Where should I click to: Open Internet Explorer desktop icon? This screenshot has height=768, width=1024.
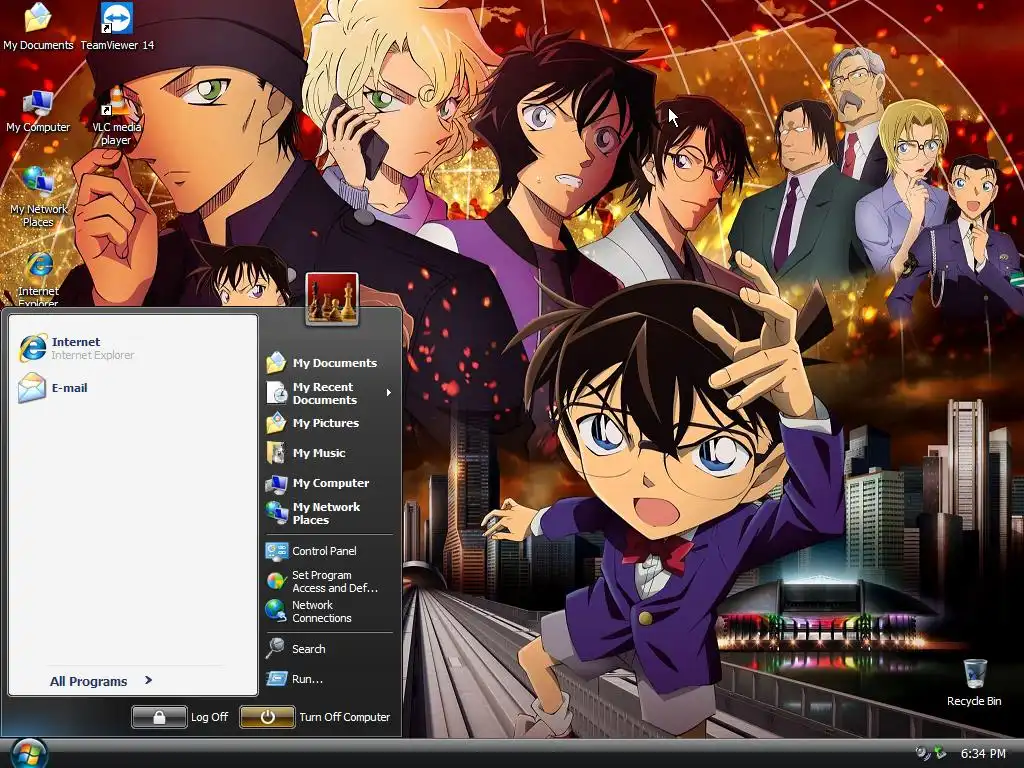(x=39, y=278)
